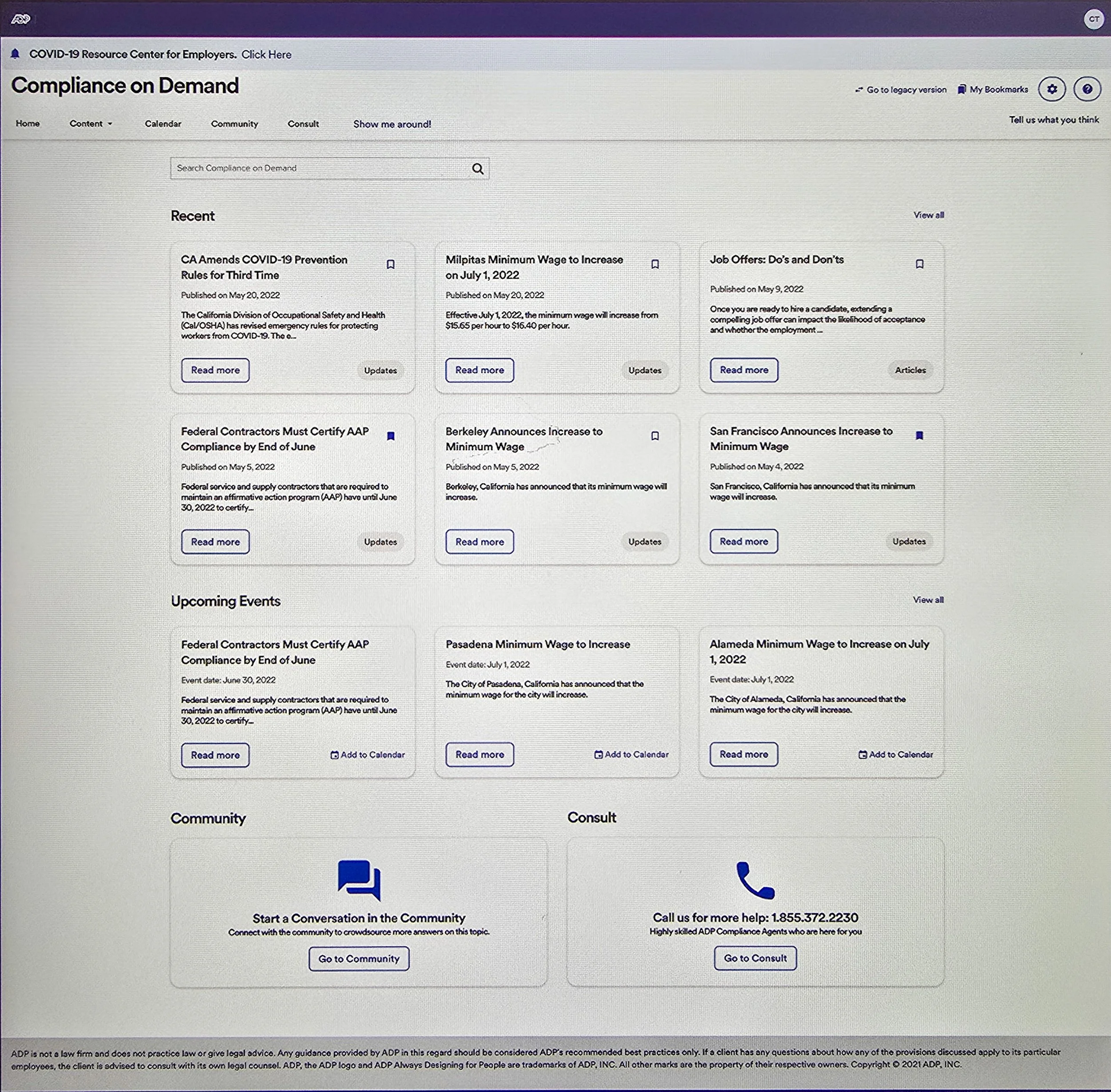The height and width of the screenshot is (1092, 1111).
Task: Read more about Job Offers article
Action: tap(744, 370)
